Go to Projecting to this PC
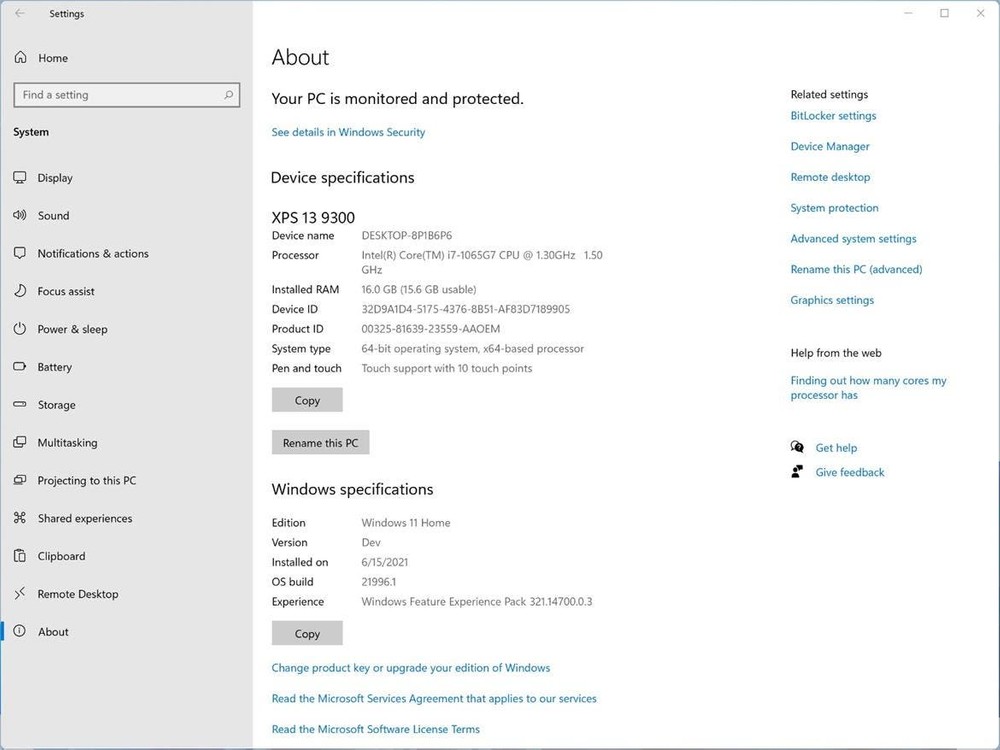Viewport: 1000px width, 750px height. click(x=86, y=481)
